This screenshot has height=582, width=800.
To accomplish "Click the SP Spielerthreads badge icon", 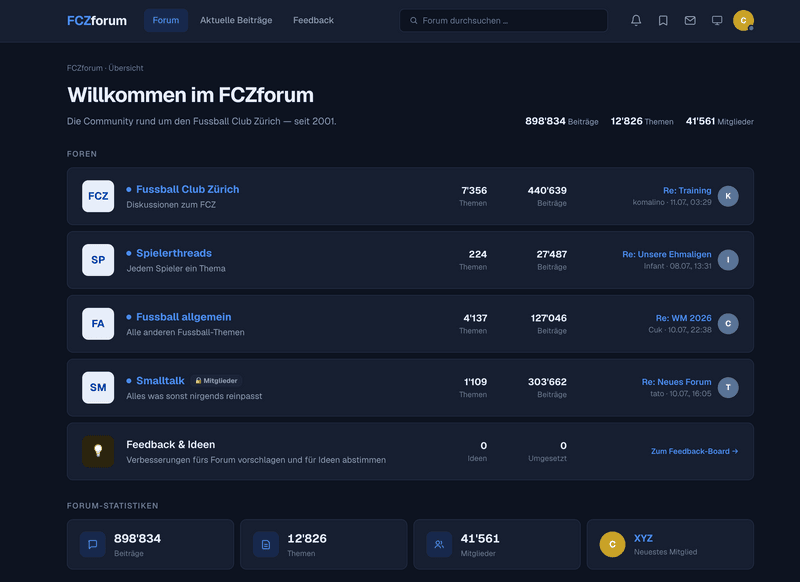I will point(98,260).
